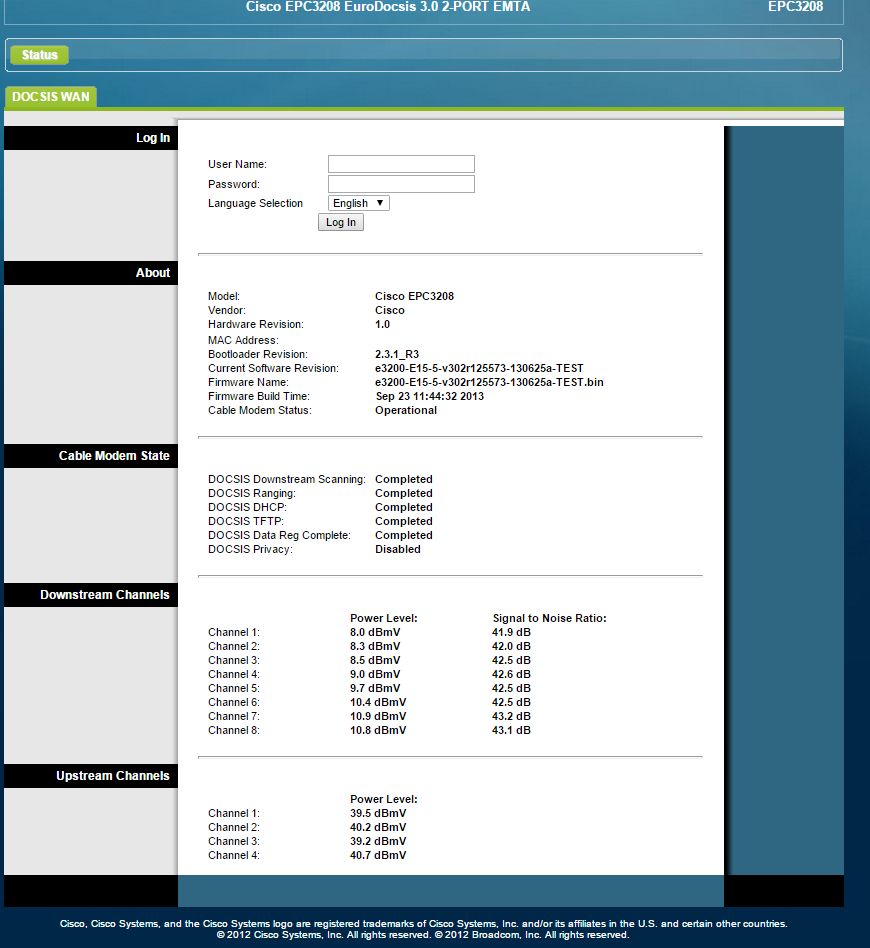Click DOCSIS Data Reg Complete value
This screenshot has width=870, height=948.
(x=403, y=535)
